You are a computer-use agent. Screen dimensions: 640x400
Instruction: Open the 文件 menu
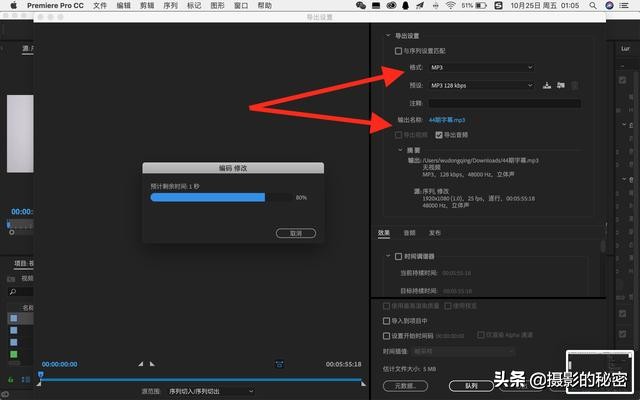click(100, 5)
